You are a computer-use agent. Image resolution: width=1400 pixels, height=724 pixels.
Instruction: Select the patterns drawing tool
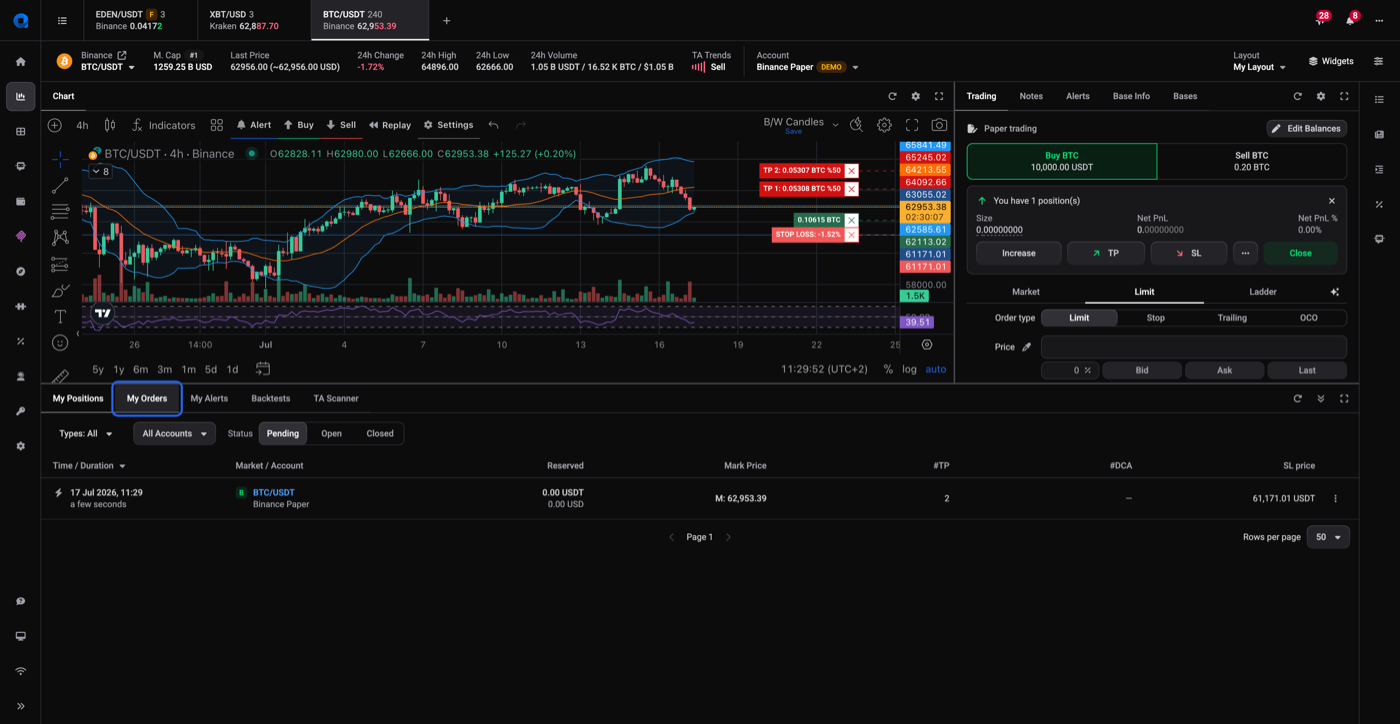coord(60,238)
